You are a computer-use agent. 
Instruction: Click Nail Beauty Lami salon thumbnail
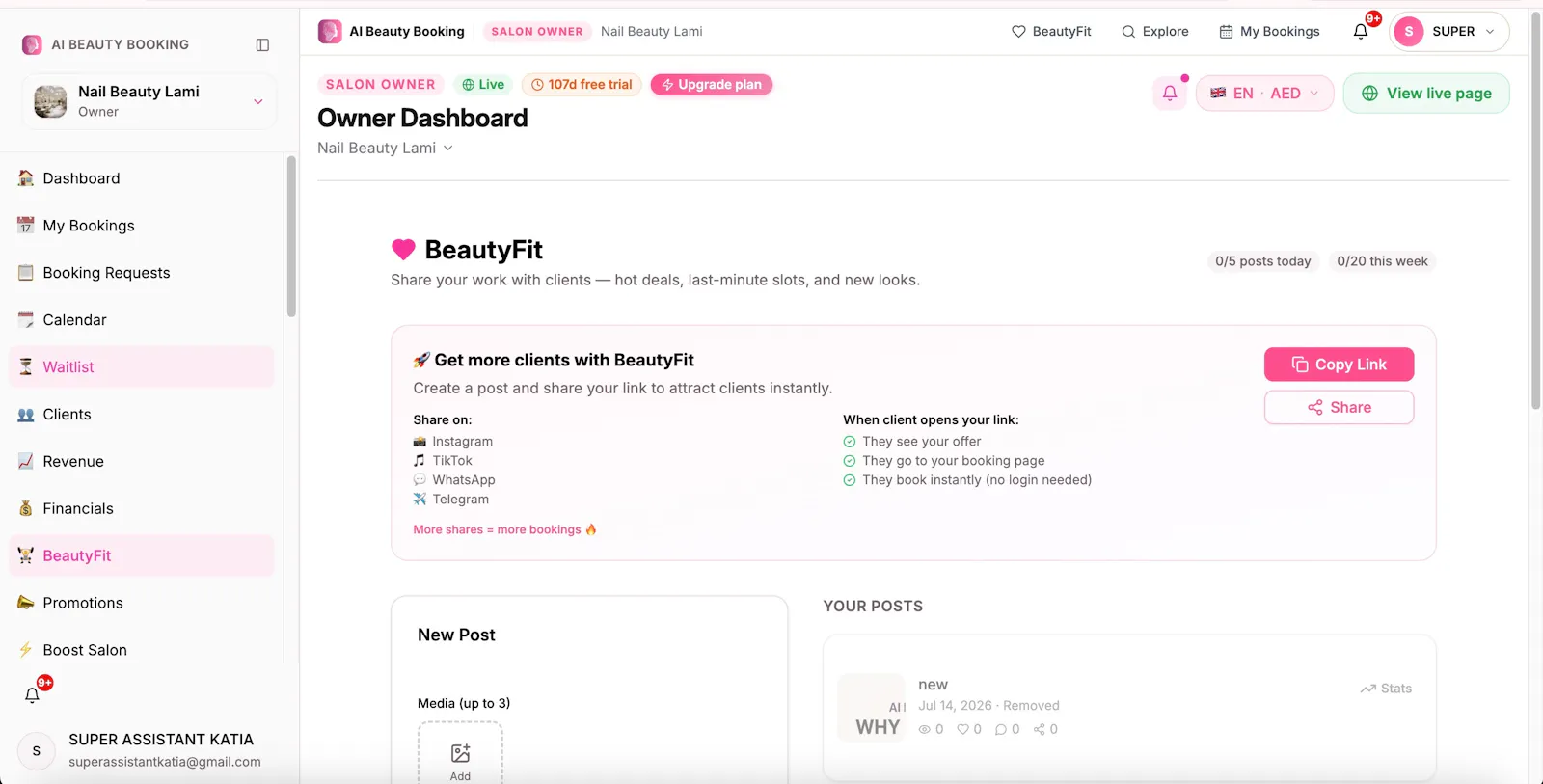click(50, 101)
